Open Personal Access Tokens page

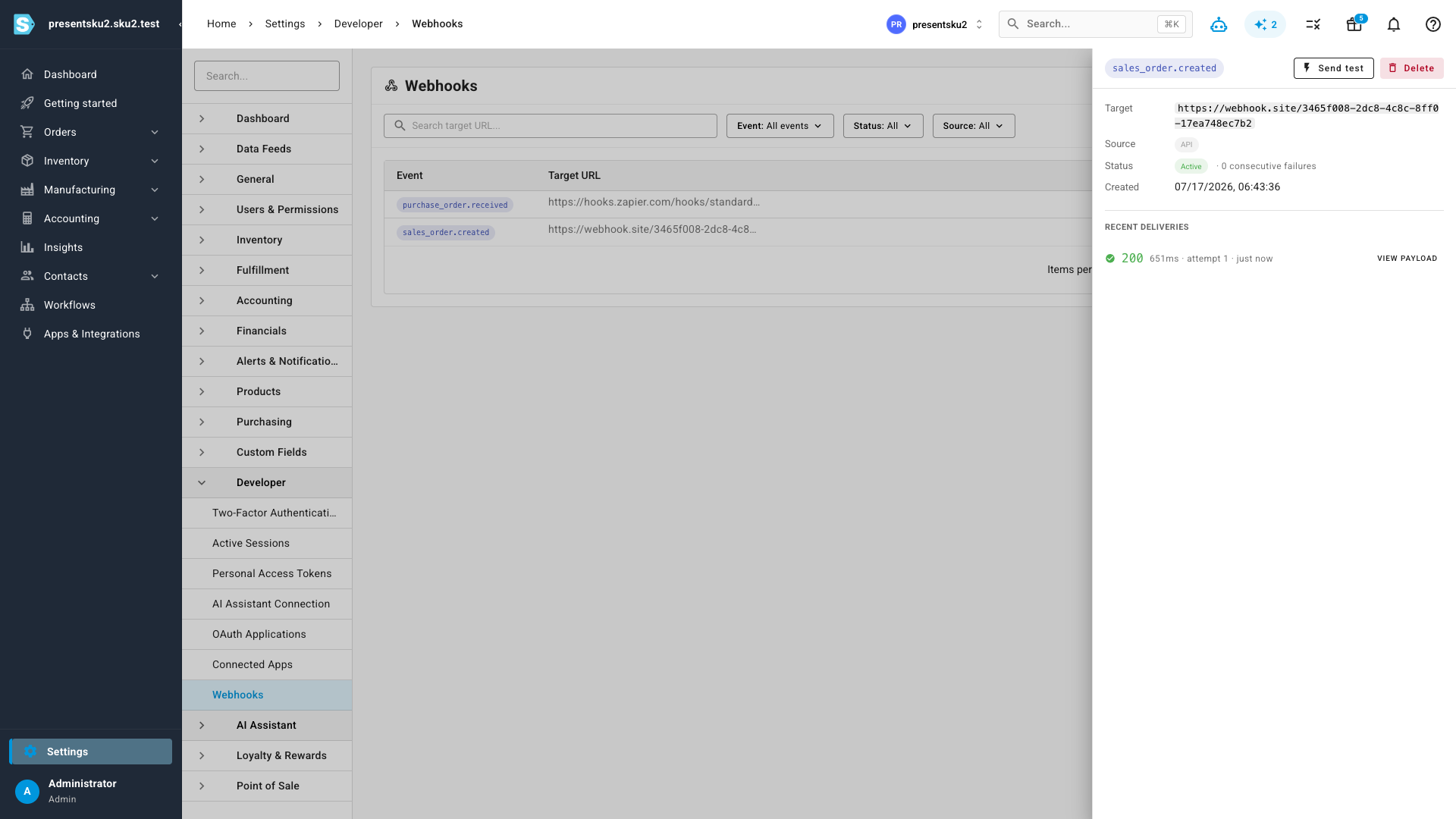point(267,573)
